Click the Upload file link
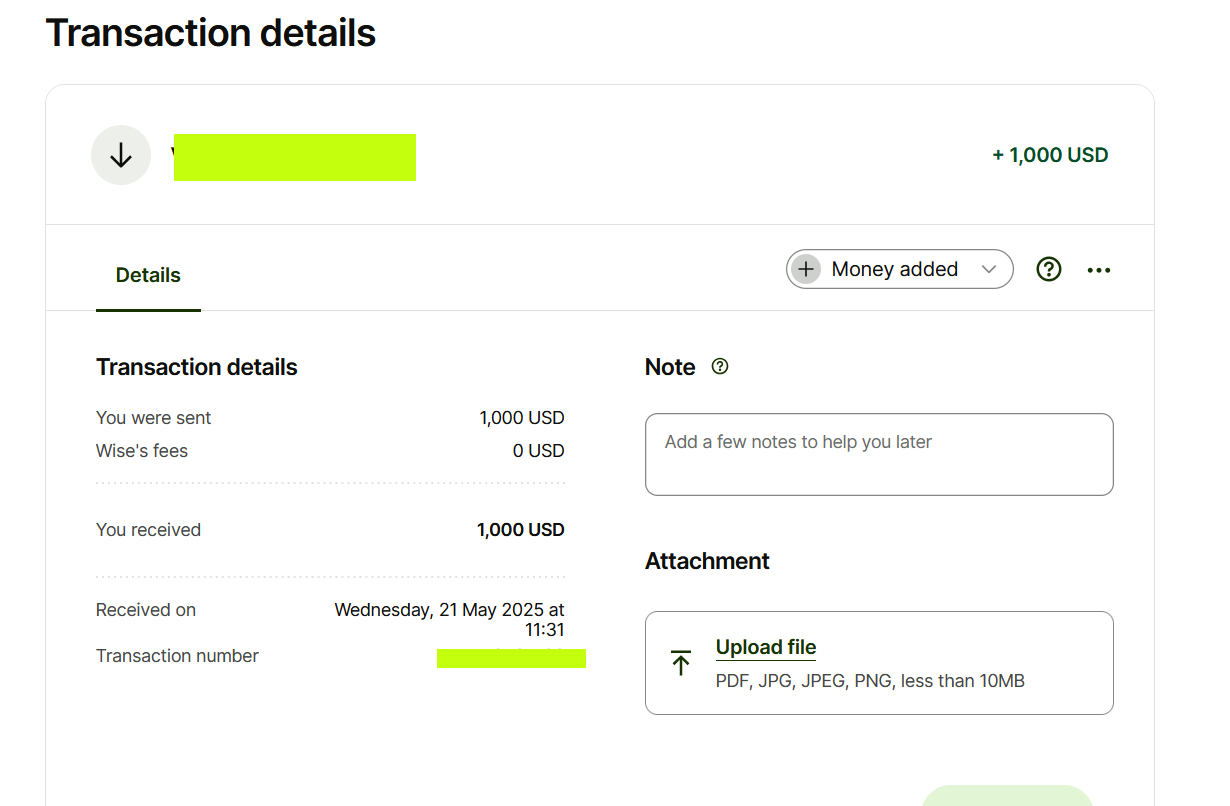This screenshot has width=1230, height=806. coord(766,647)
